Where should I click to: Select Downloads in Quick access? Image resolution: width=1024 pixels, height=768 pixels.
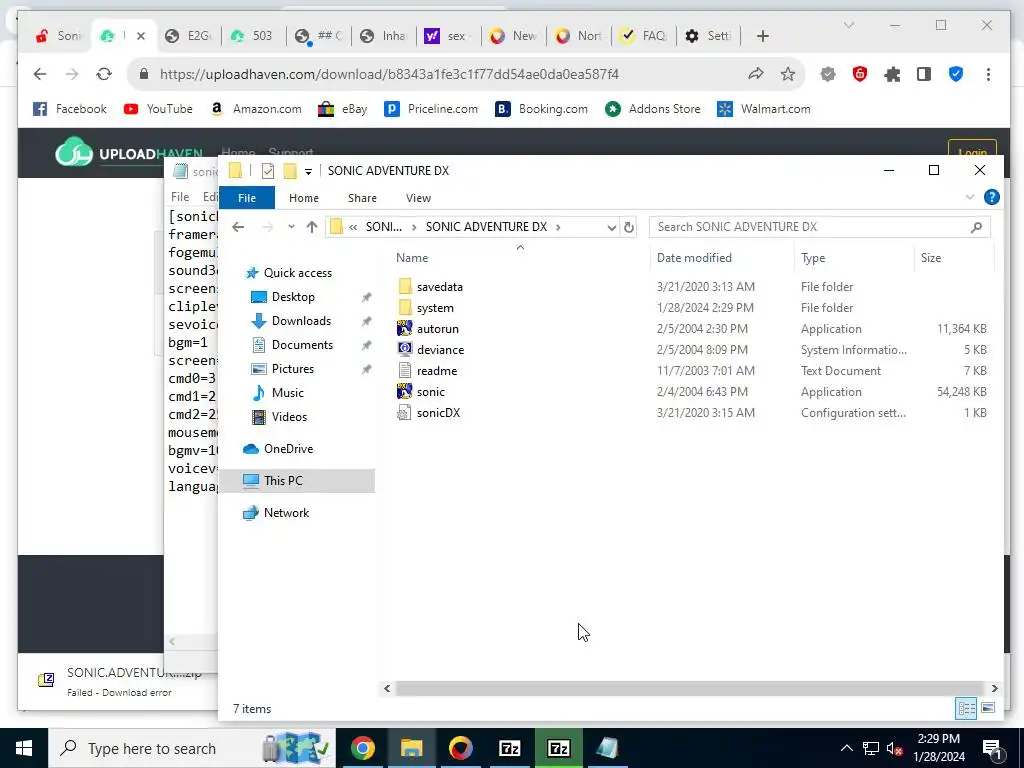point(301,321)
